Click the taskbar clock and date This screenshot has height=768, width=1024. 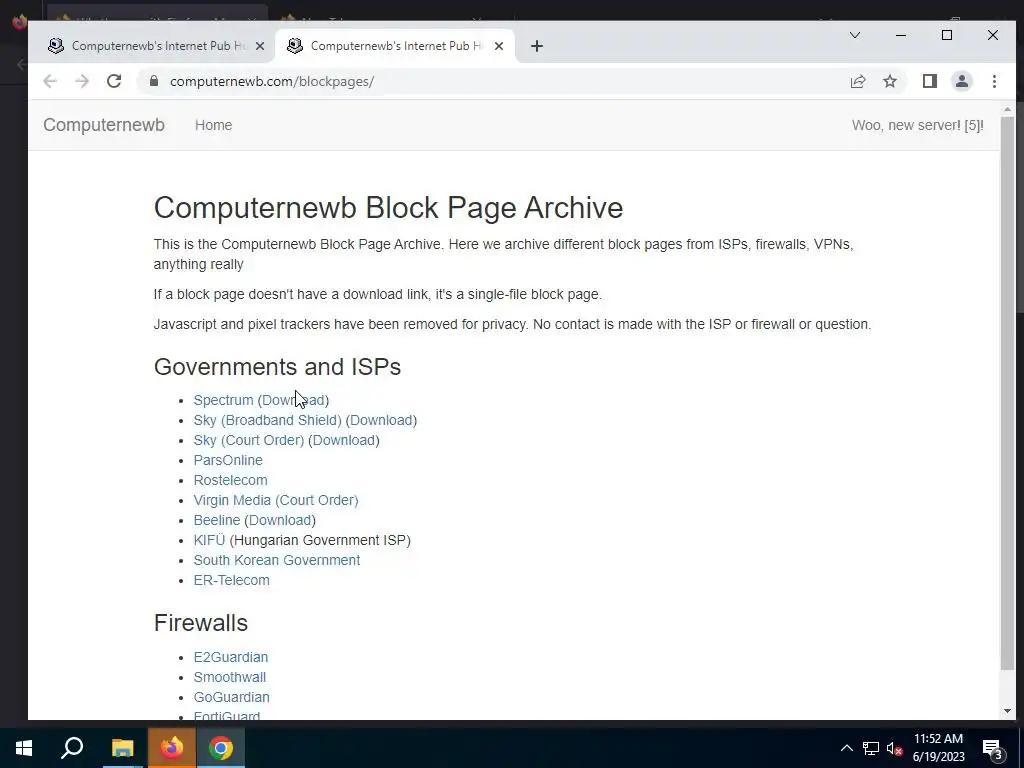coord(938,748)
